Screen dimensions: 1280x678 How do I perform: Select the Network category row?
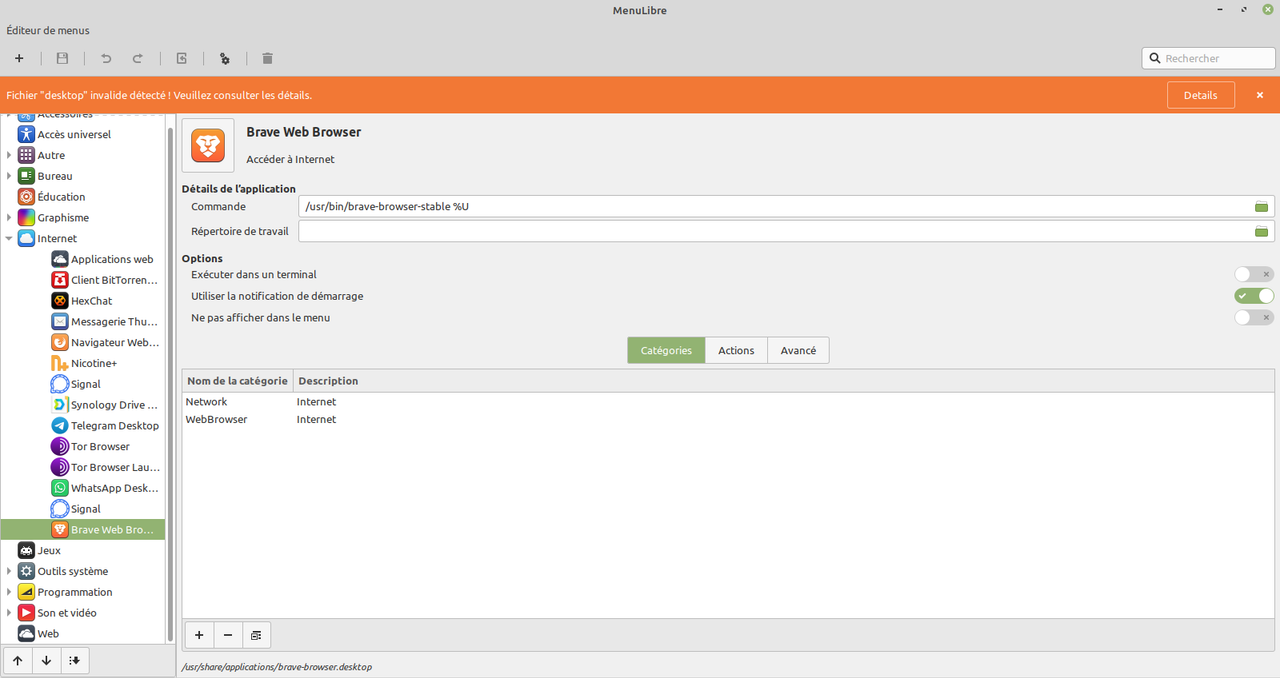click(728, 402)
